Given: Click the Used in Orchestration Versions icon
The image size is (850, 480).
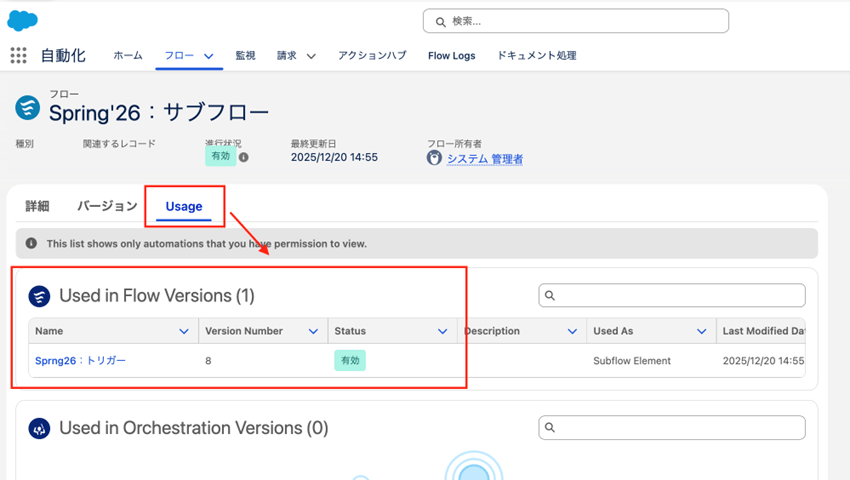Looking at the screenshot, I should coord(39,428).
